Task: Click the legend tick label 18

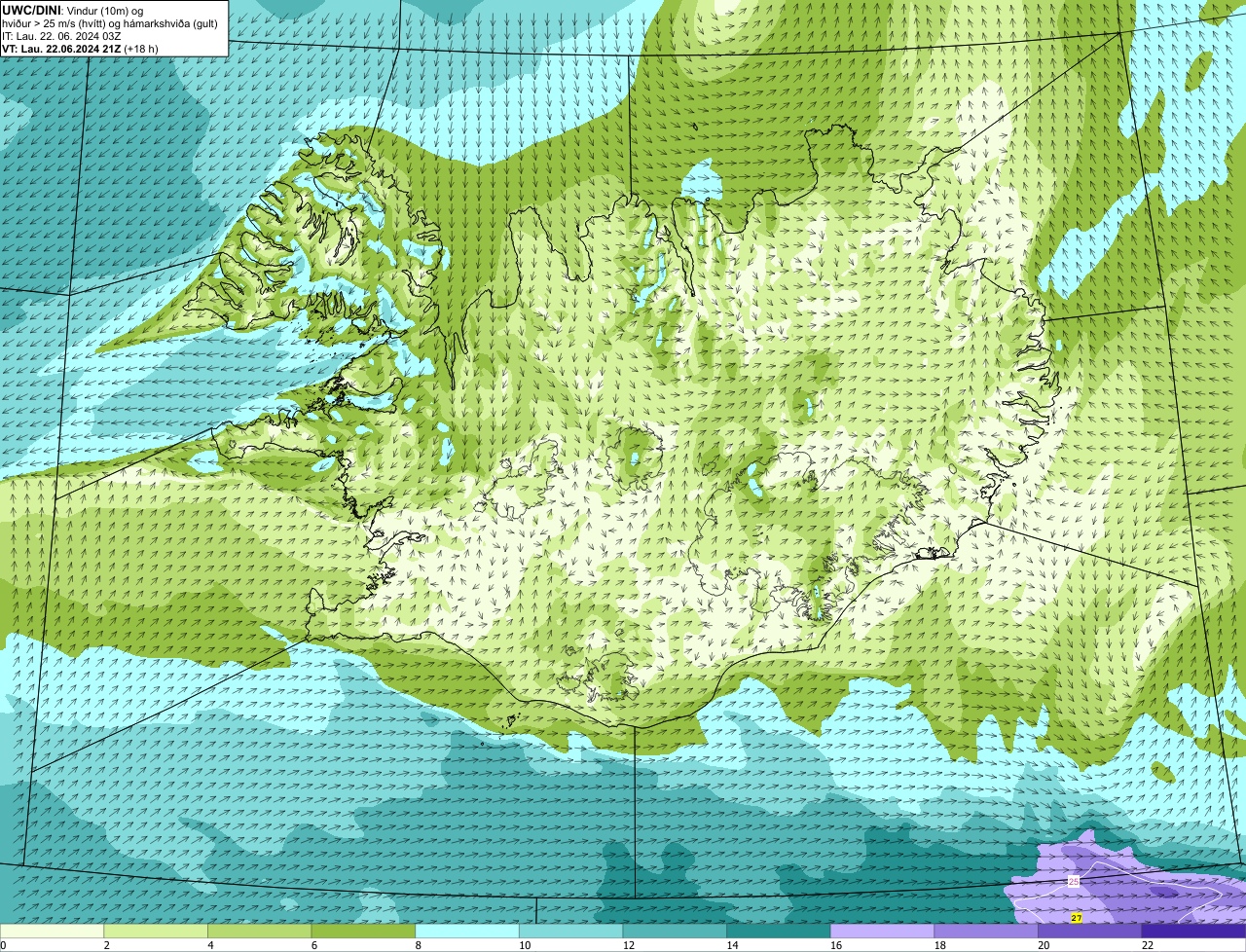Action: tap(939, 945)
